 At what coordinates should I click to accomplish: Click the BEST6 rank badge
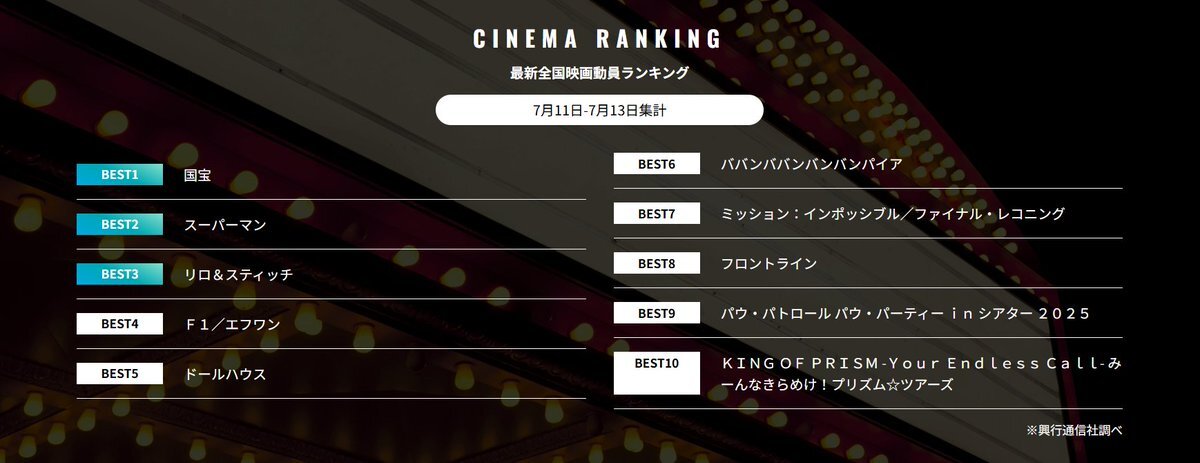coord(656,164)
